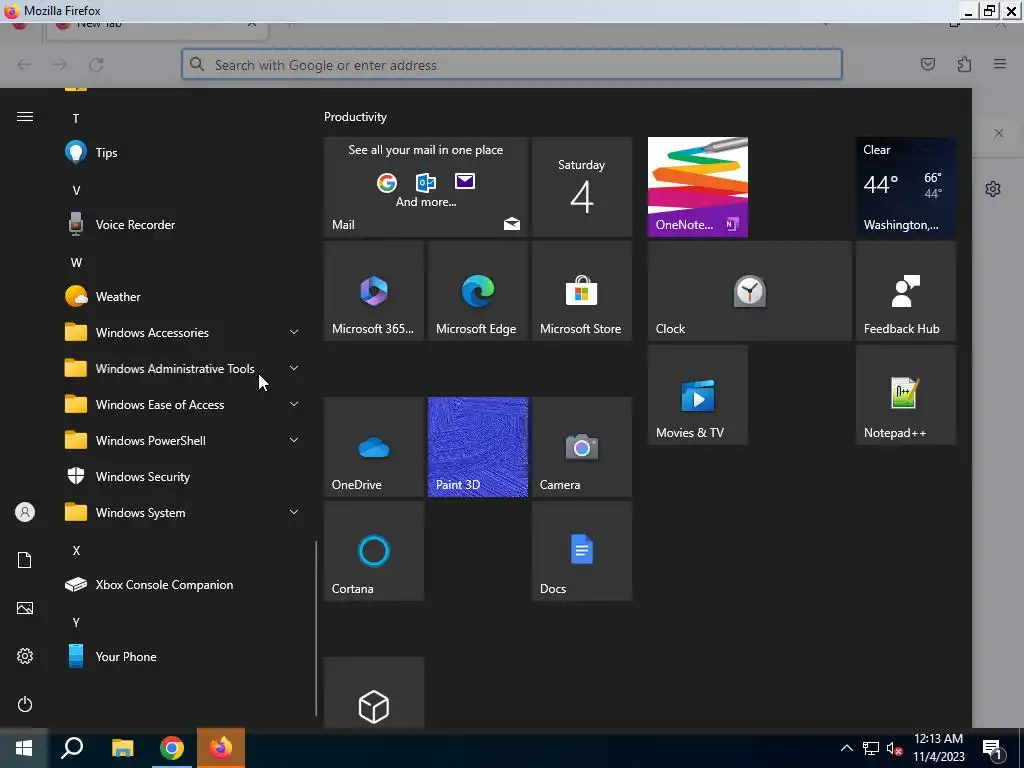Image resolution: width=1024 pixels, height=768 pixels.
Task: Open OneDrive tile
Action: (374, 447)
